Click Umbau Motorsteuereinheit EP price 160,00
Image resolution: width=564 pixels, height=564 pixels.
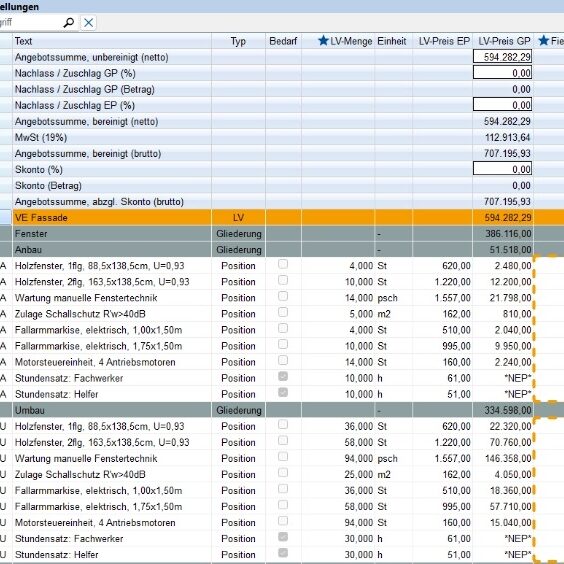(x=456, y=522)
